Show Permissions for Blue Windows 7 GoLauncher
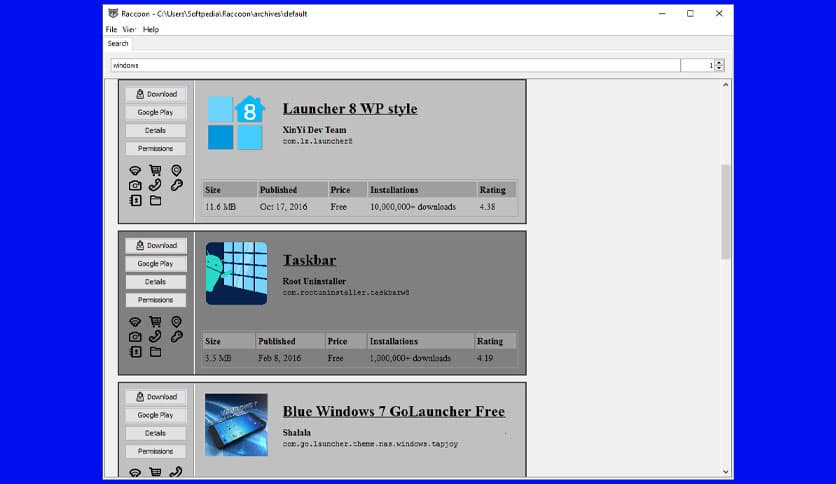 (x=156, y=451)
